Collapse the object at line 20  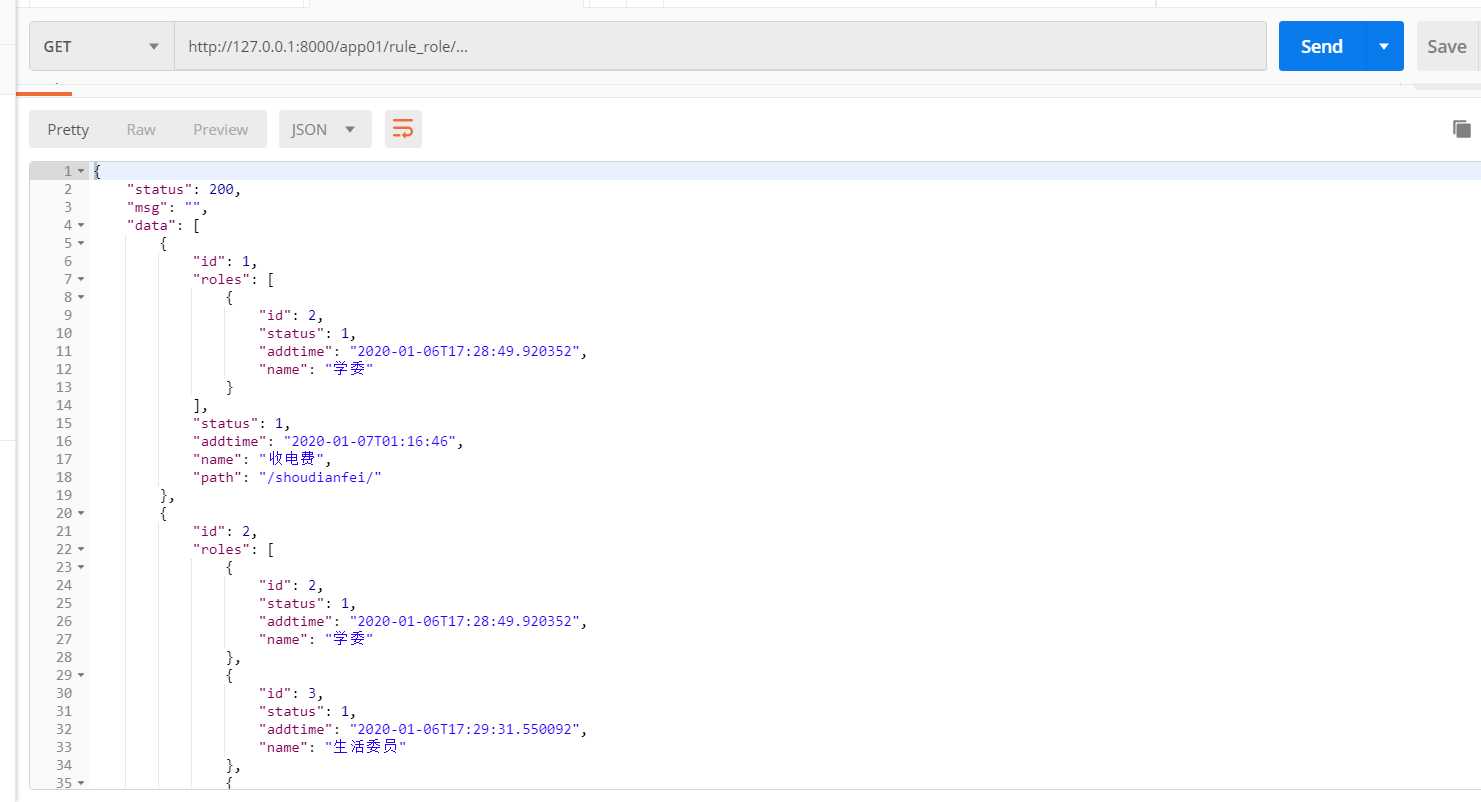(81, 513)
